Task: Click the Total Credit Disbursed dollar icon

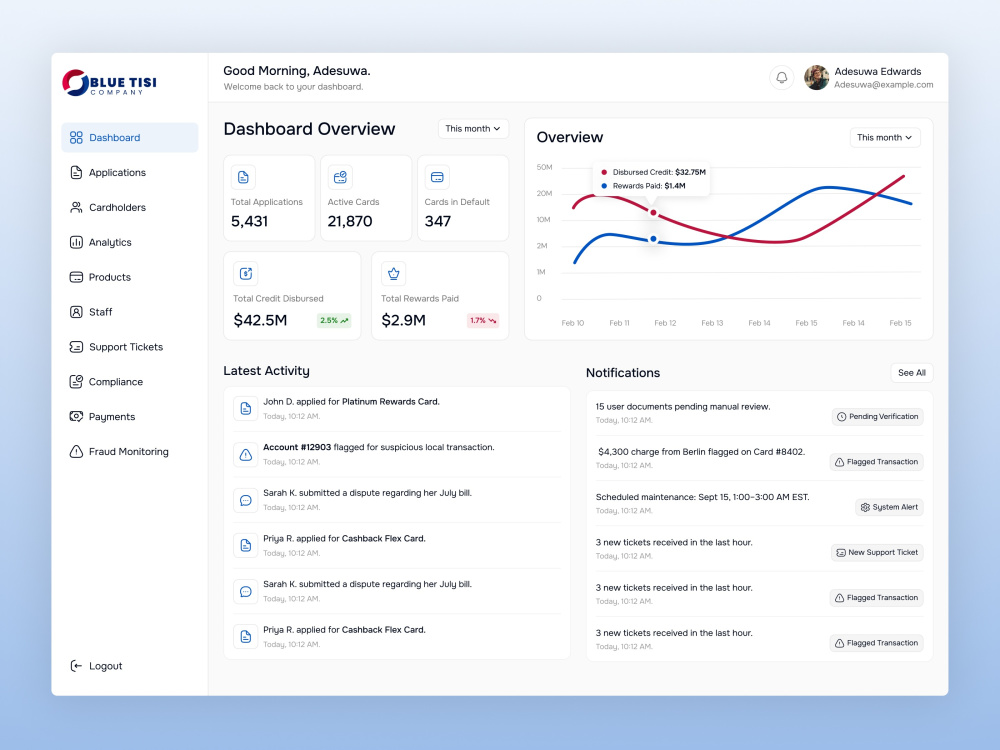Action: click(x=246, y=274)
